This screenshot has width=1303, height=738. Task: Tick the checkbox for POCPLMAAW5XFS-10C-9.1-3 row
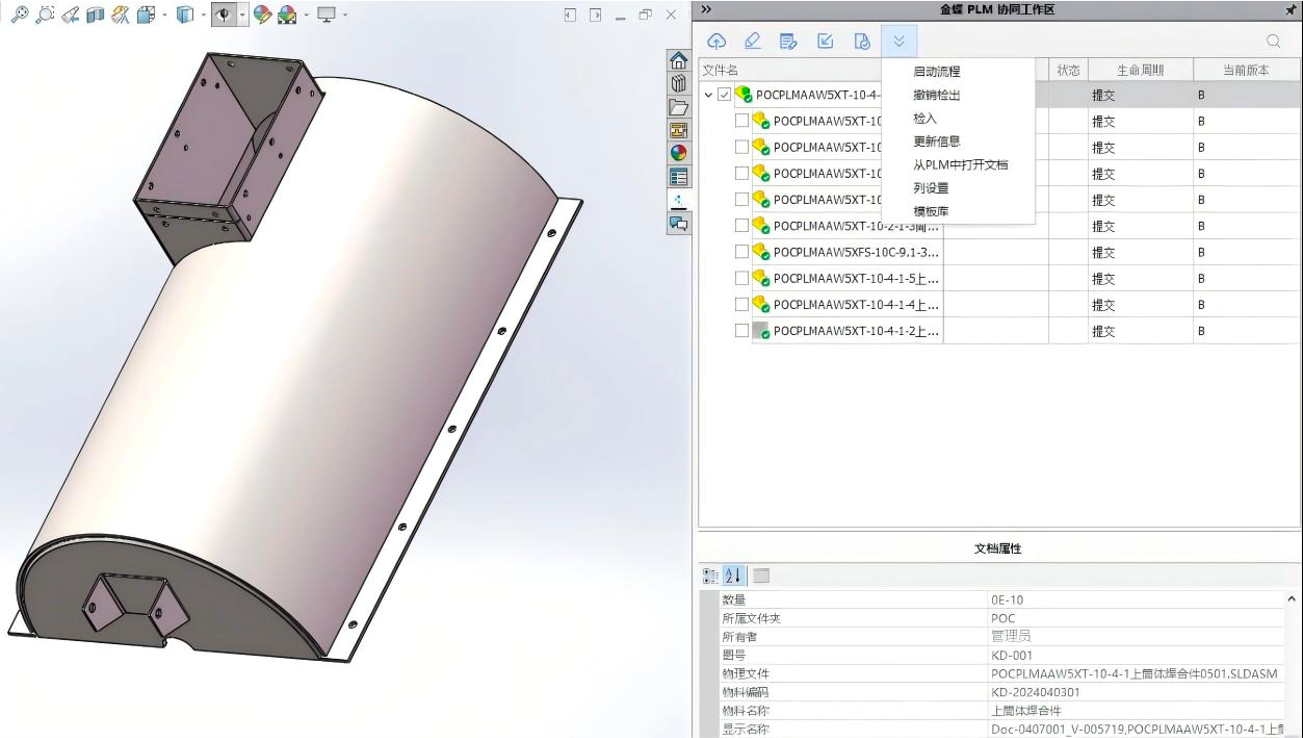pos(742,252)
